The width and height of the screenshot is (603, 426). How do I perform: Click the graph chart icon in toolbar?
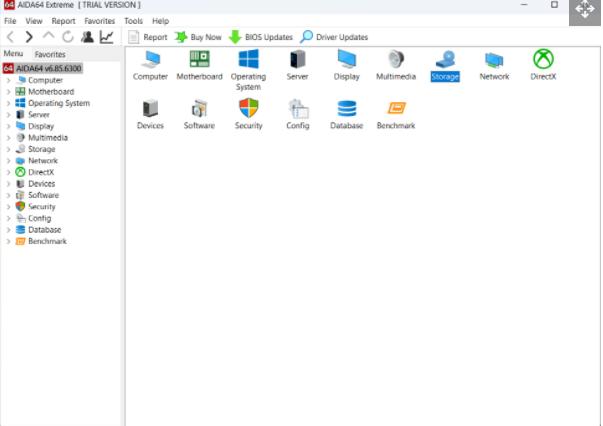click(107, 37)
